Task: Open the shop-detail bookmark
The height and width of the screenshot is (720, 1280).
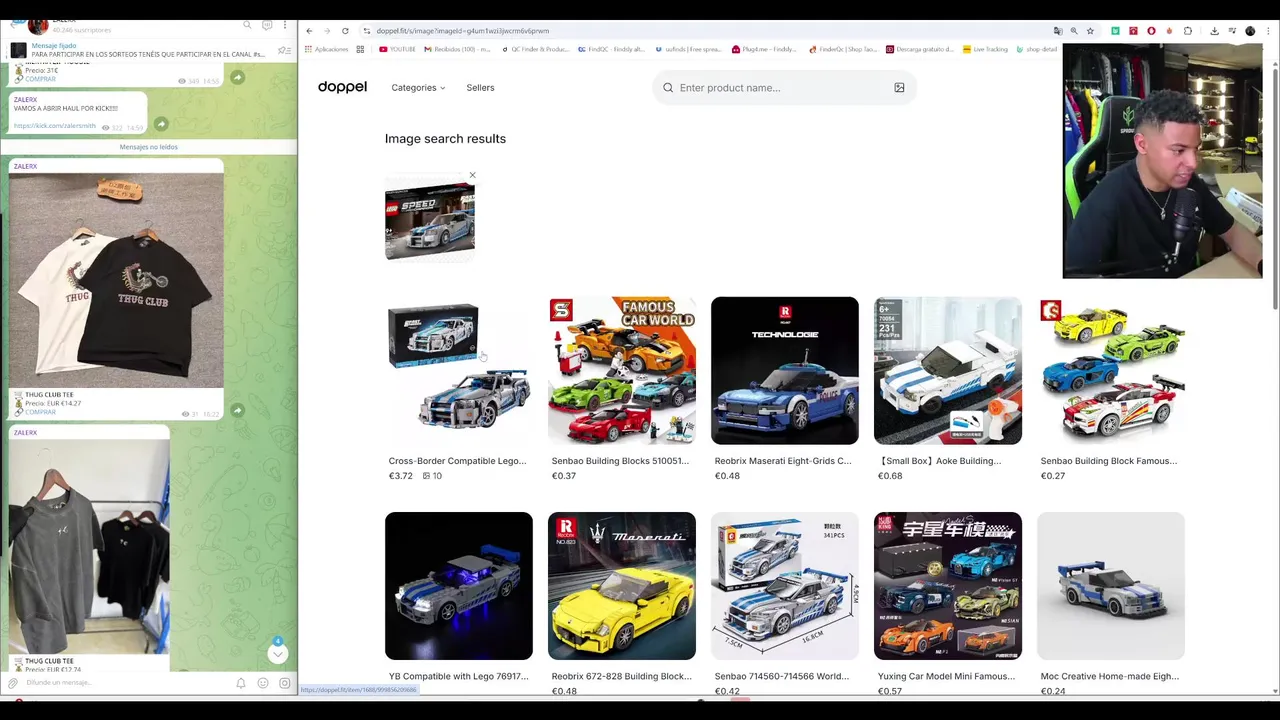Action: pos(1037,49)
